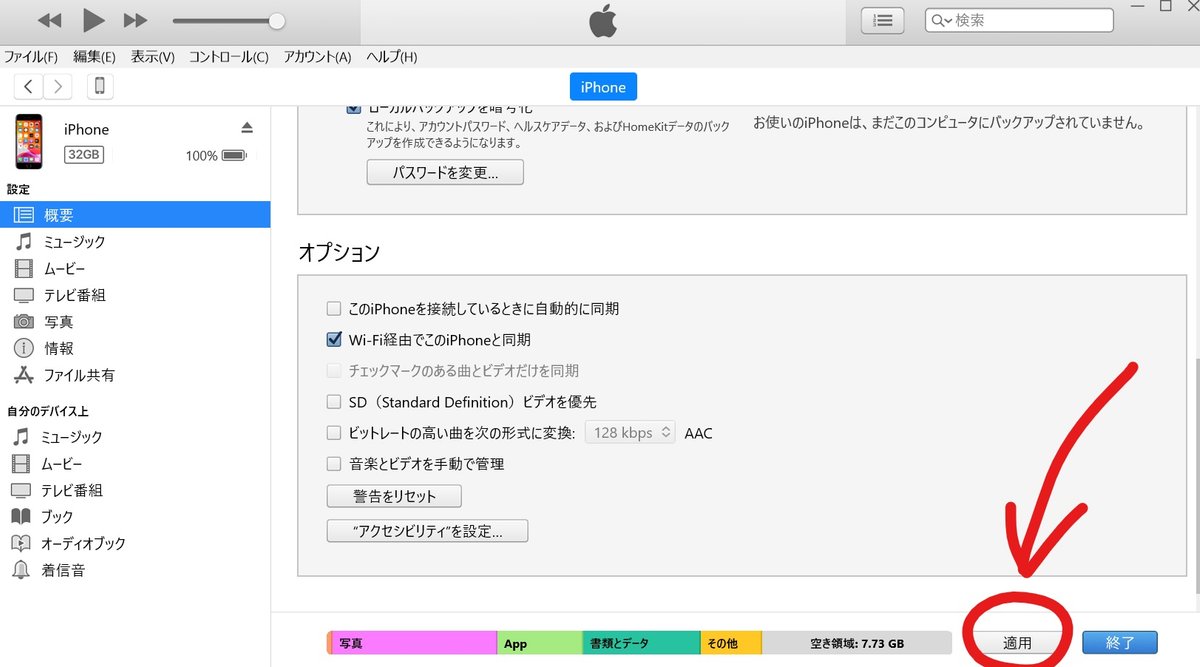1200x667 pixels.
Task: Click the rewind previous track button
Action: click(x=49, y=20)
